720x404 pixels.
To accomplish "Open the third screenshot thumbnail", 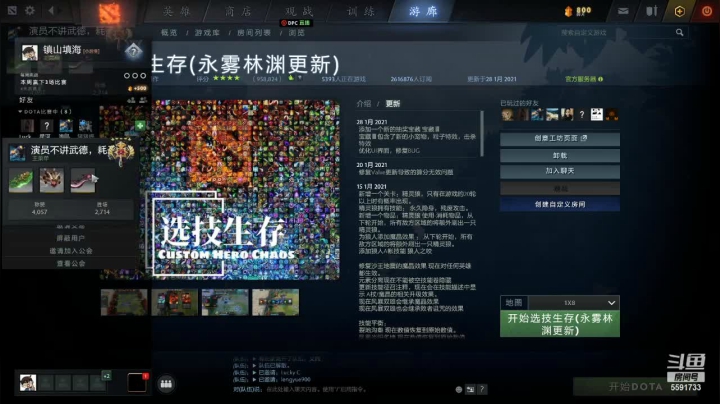I will [x=225, y=303].
